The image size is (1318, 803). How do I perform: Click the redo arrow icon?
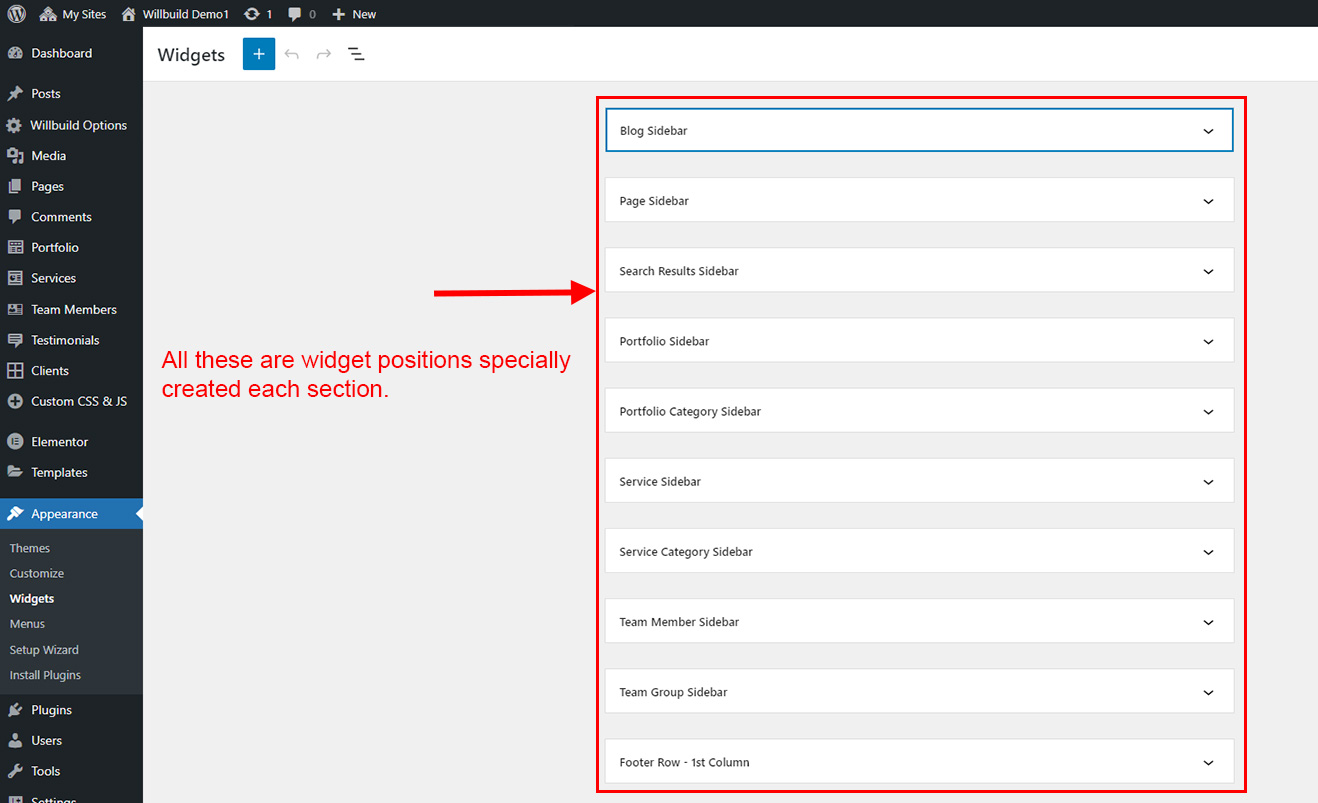point(324,54)
